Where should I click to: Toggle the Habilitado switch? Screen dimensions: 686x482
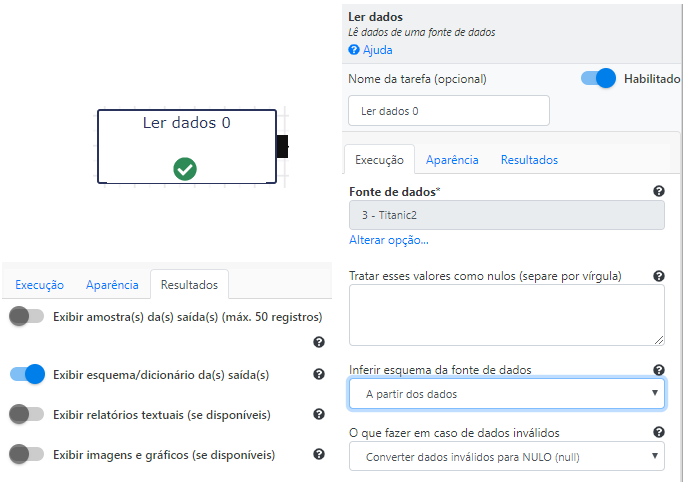pyautogui.click(x=598, y=78)
